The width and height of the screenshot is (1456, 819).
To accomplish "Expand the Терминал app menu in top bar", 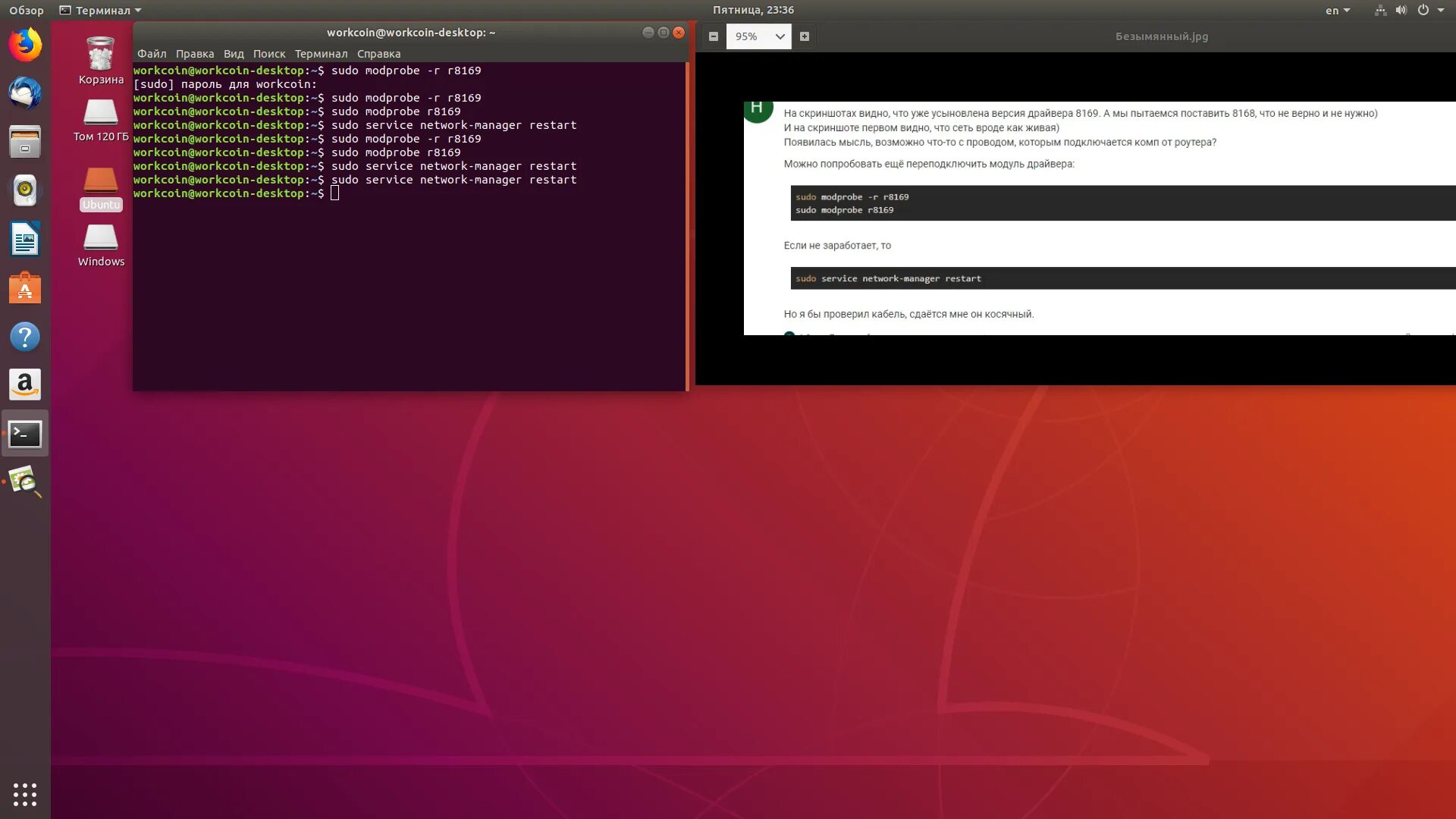I will 101,11.
